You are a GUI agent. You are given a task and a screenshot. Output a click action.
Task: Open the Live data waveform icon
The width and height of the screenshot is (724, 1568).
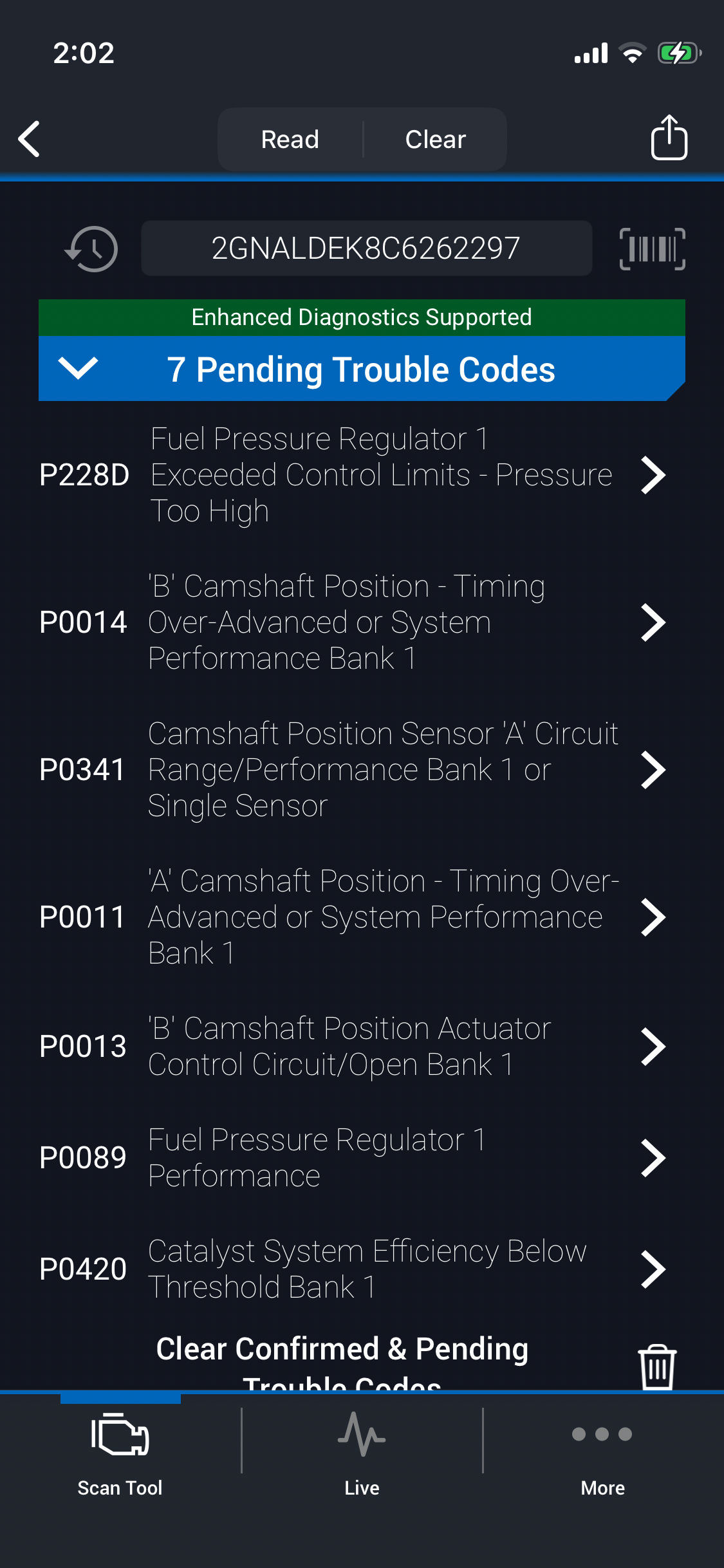(362, 1435)
